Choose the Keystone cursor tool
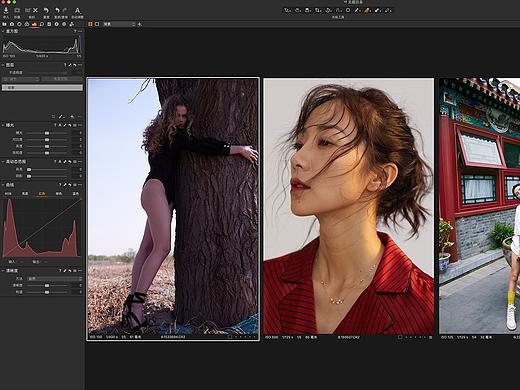 pos(338,10)
